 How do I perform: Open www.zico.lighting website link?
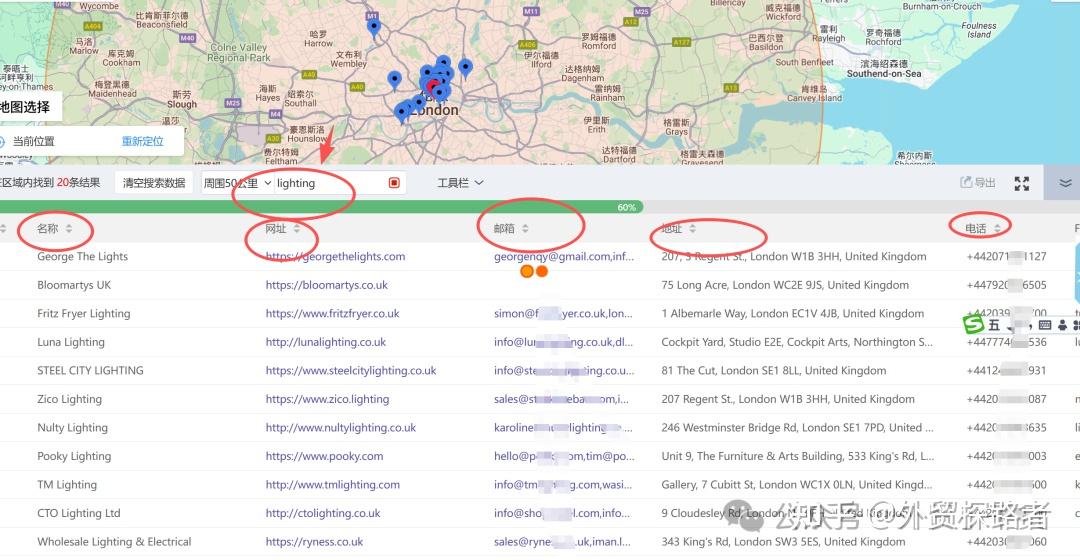[x=327, y=399]
